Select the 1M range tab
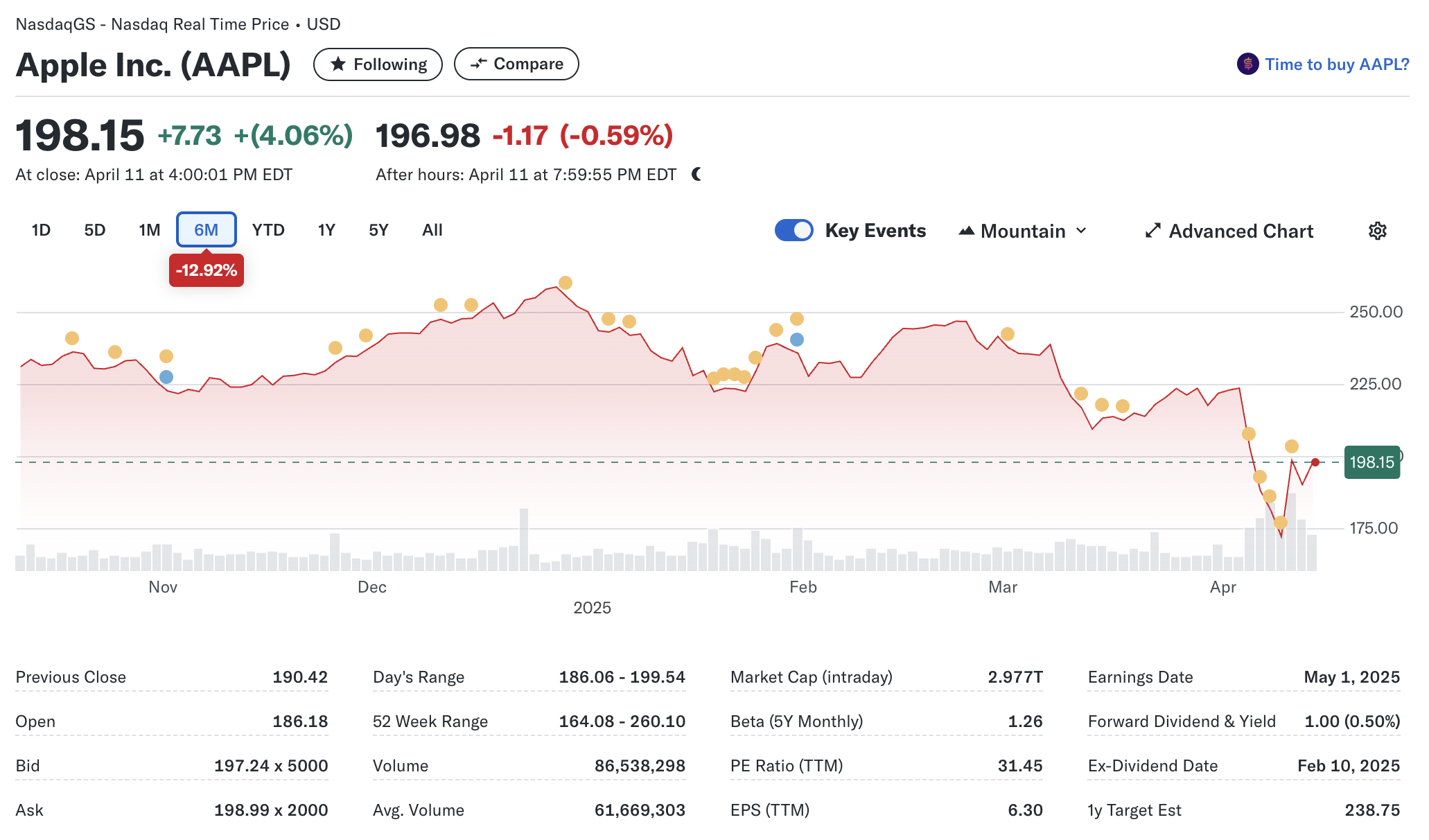Viewport: 1429px width, 840px height. coord(149,230)
